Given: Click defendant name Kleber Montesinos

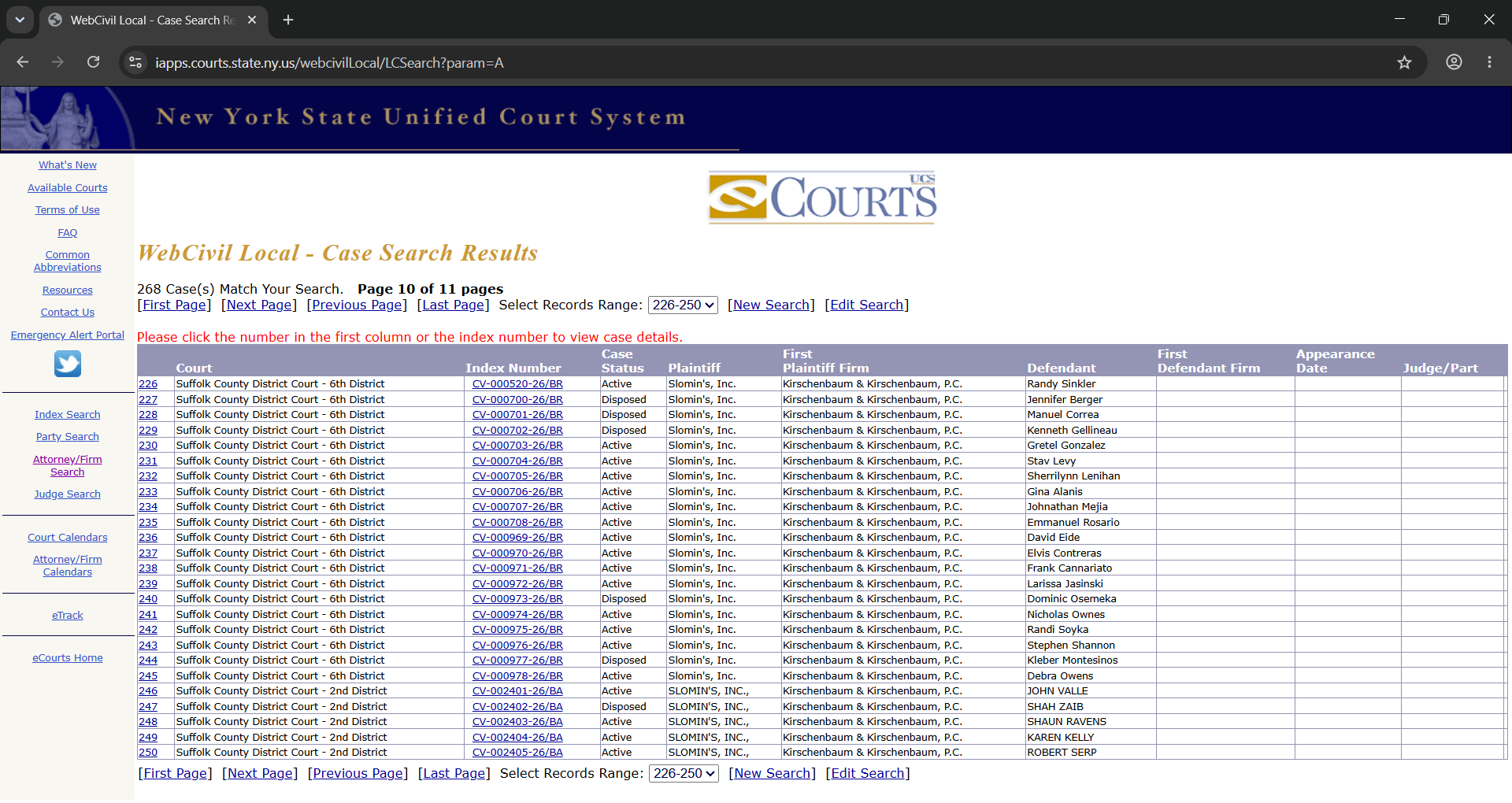Looking at the screenshot, I should (1073, 661).
